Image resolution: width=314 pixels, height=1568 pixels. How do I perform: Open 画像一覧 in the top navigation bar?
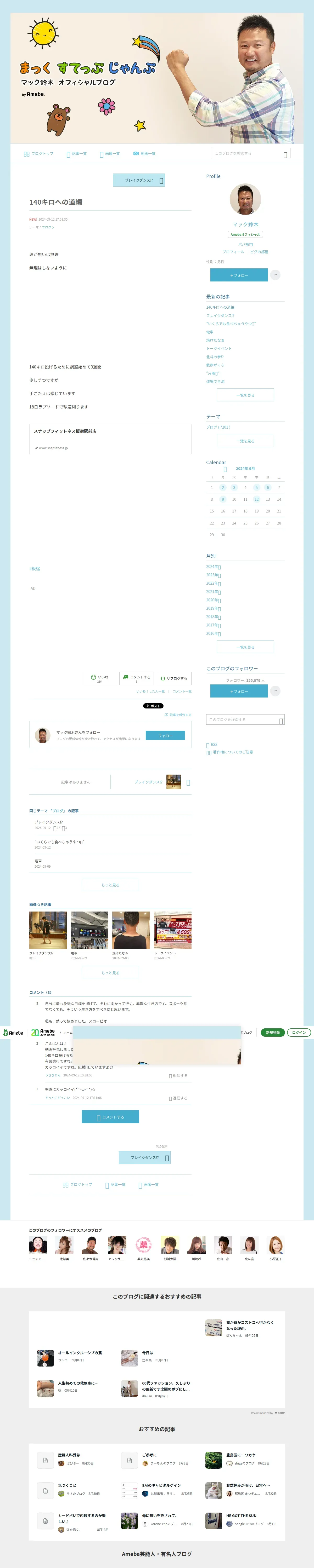[110, 154]
